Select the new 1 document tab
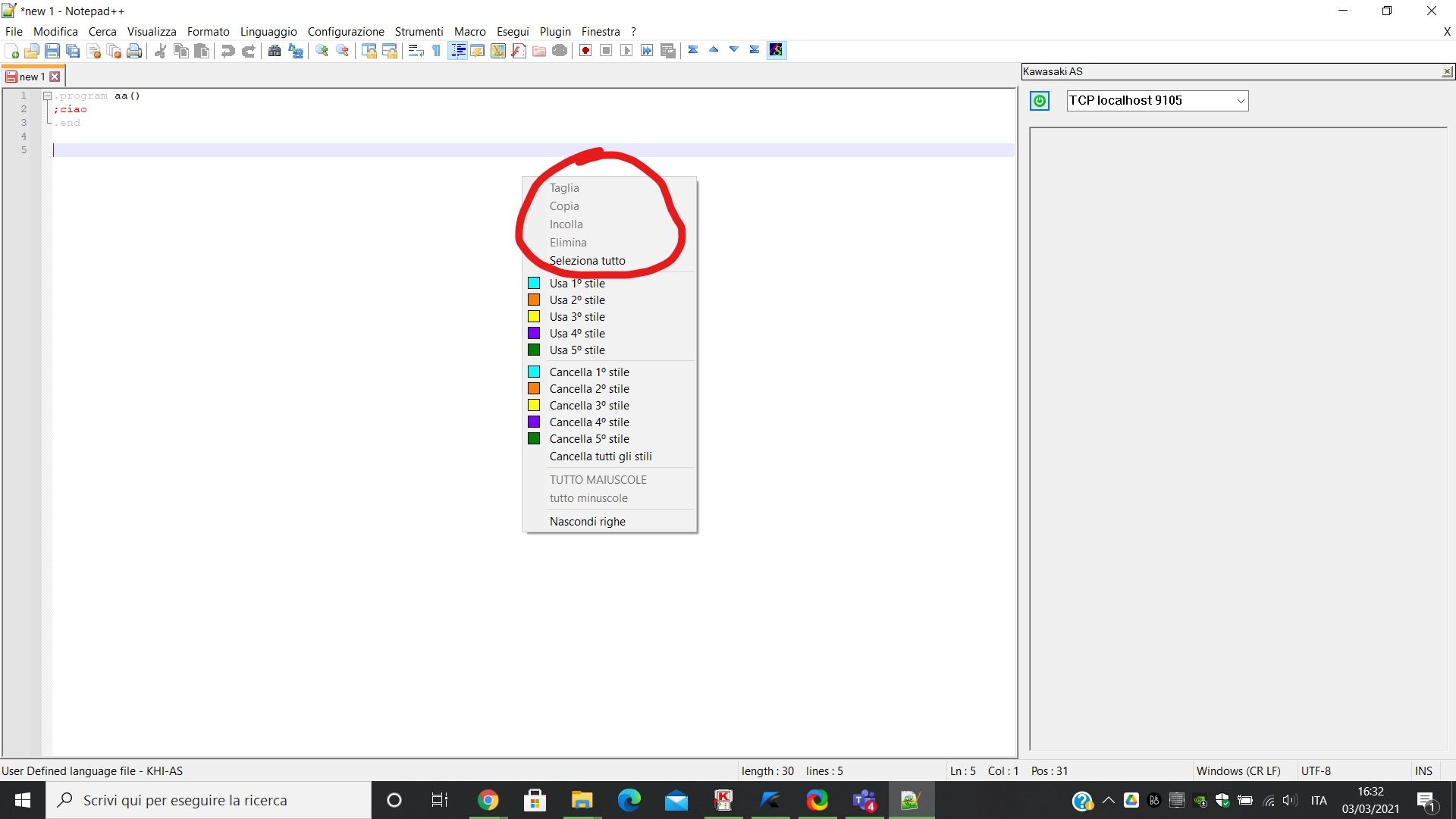 coord(33,77)
